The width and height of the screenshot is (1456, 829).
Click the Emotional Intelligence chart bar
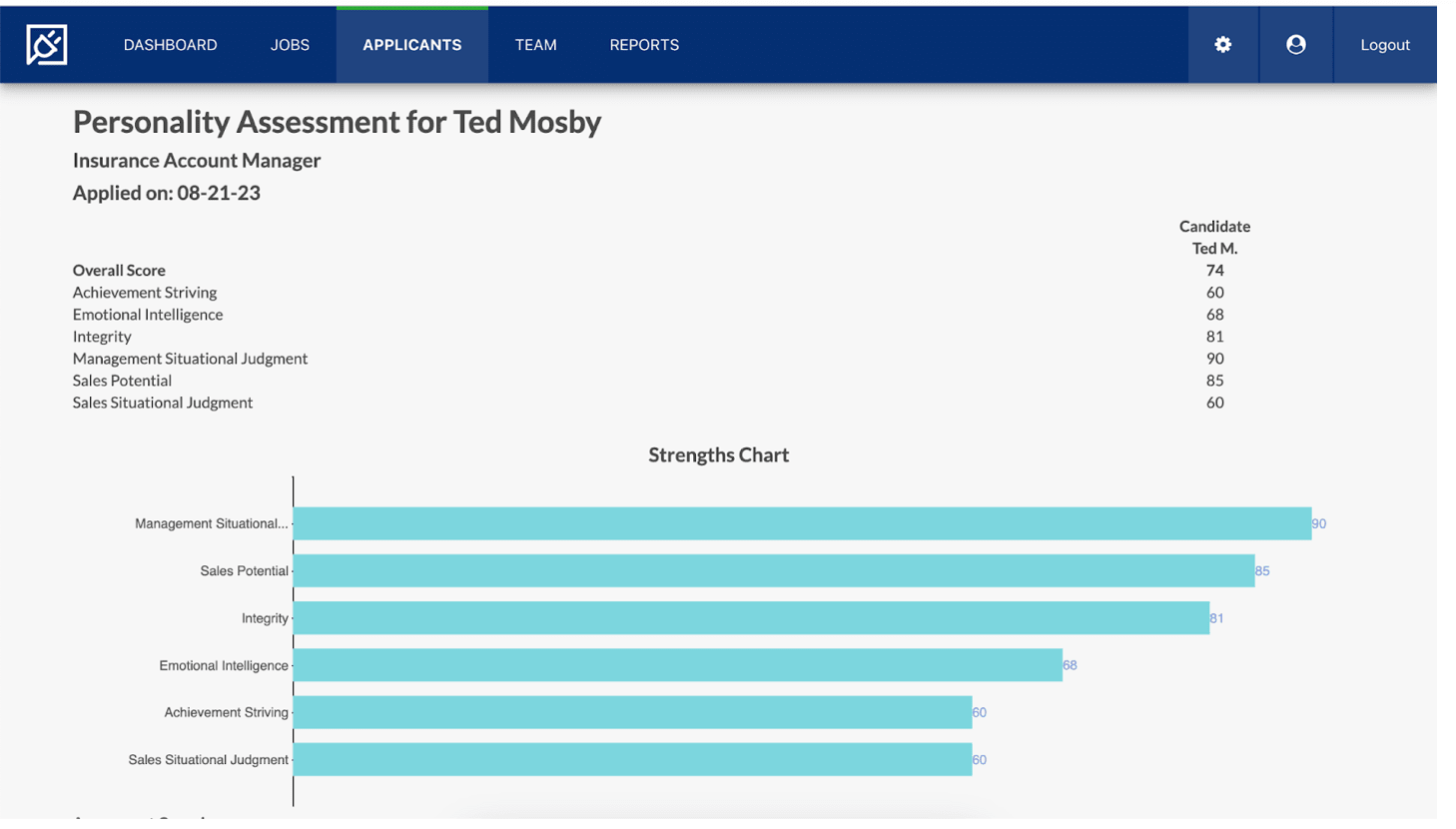click(677, 665)
